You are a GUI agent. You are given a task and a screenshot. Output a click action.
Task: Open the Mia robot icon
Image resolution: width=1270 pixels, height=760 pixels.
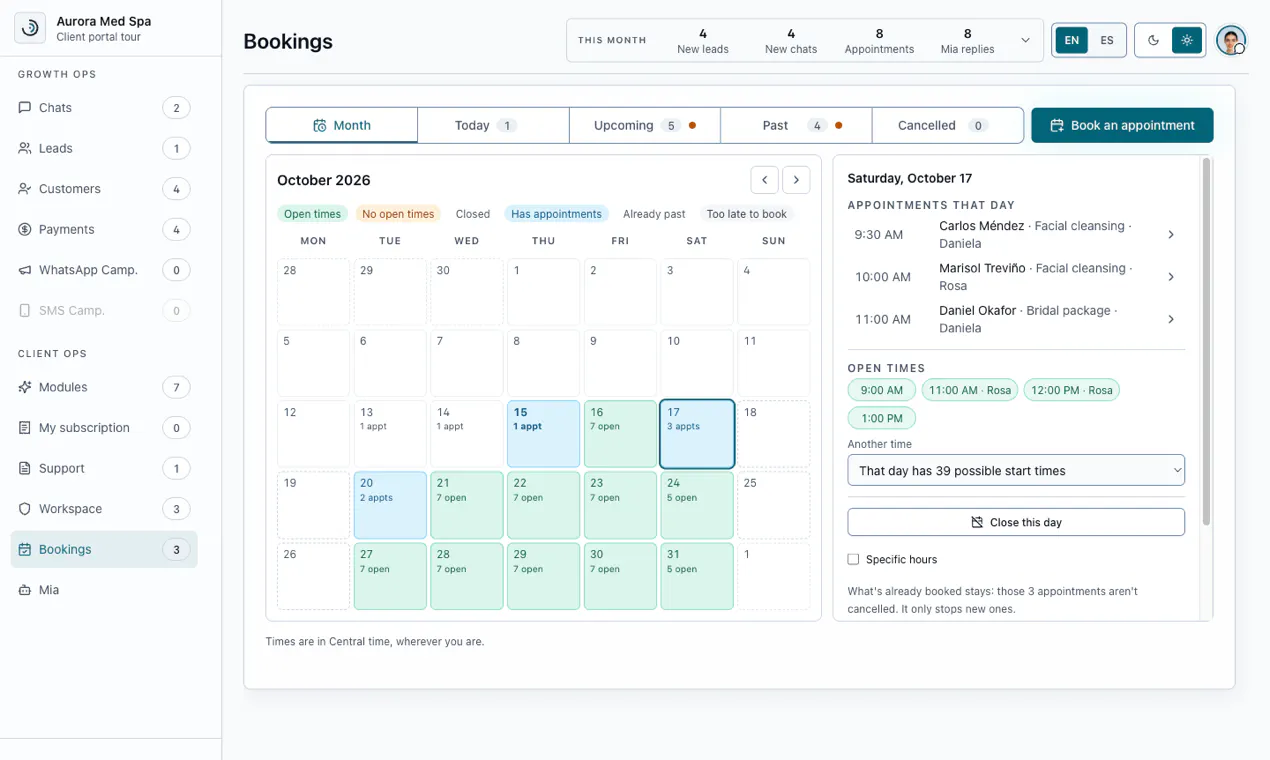tap(25, 590)
